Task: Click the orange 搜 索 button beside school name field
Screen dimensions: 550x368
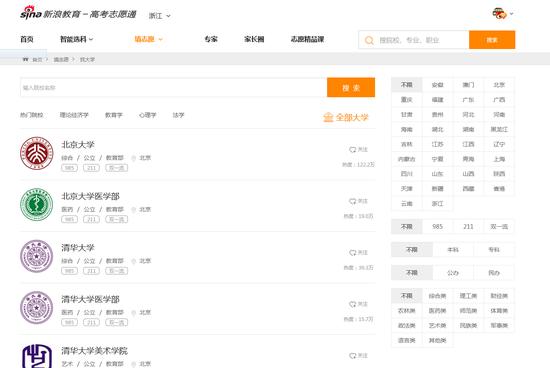Action: click(x=351, y=87)
